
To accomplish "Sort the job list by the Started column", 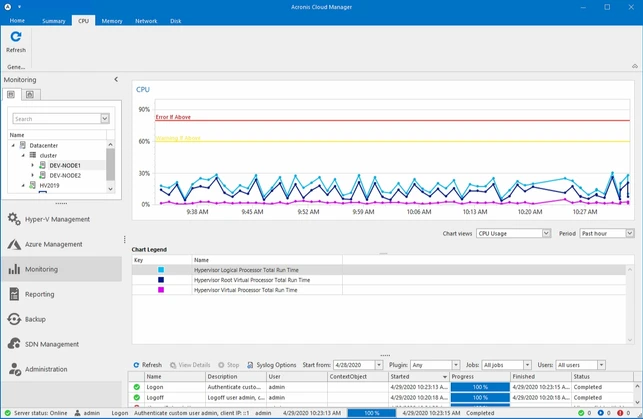I will point(418,376).
